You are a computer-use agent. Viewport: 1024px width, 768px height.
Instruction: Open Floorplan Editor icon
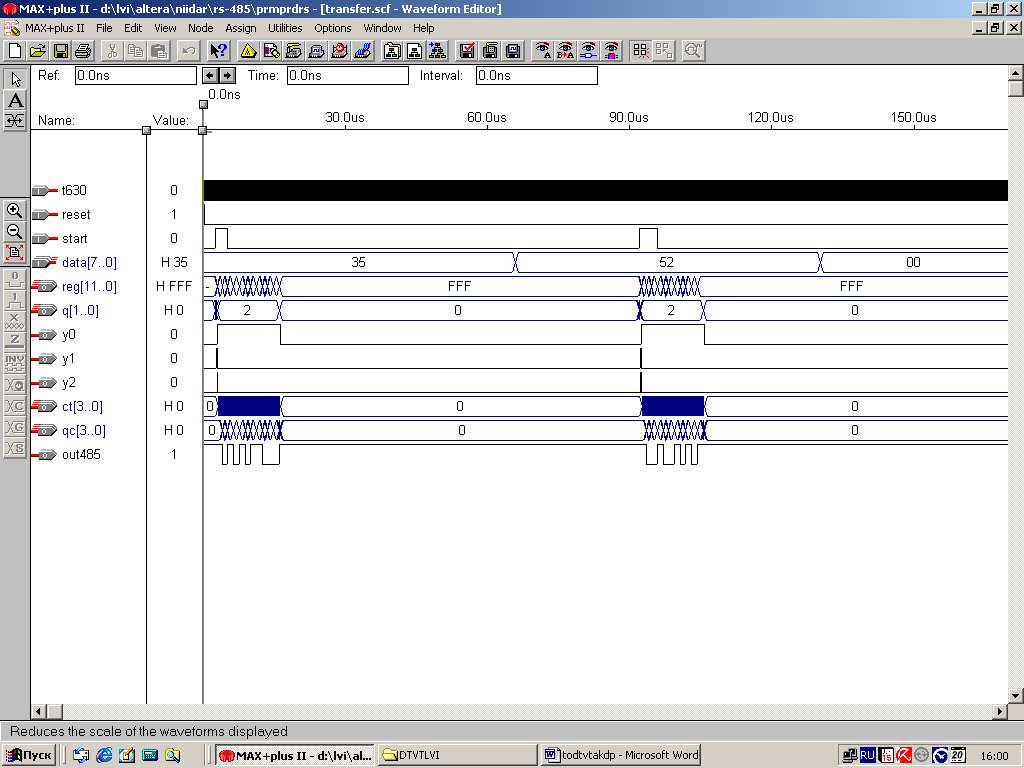(x=270, y=51)
